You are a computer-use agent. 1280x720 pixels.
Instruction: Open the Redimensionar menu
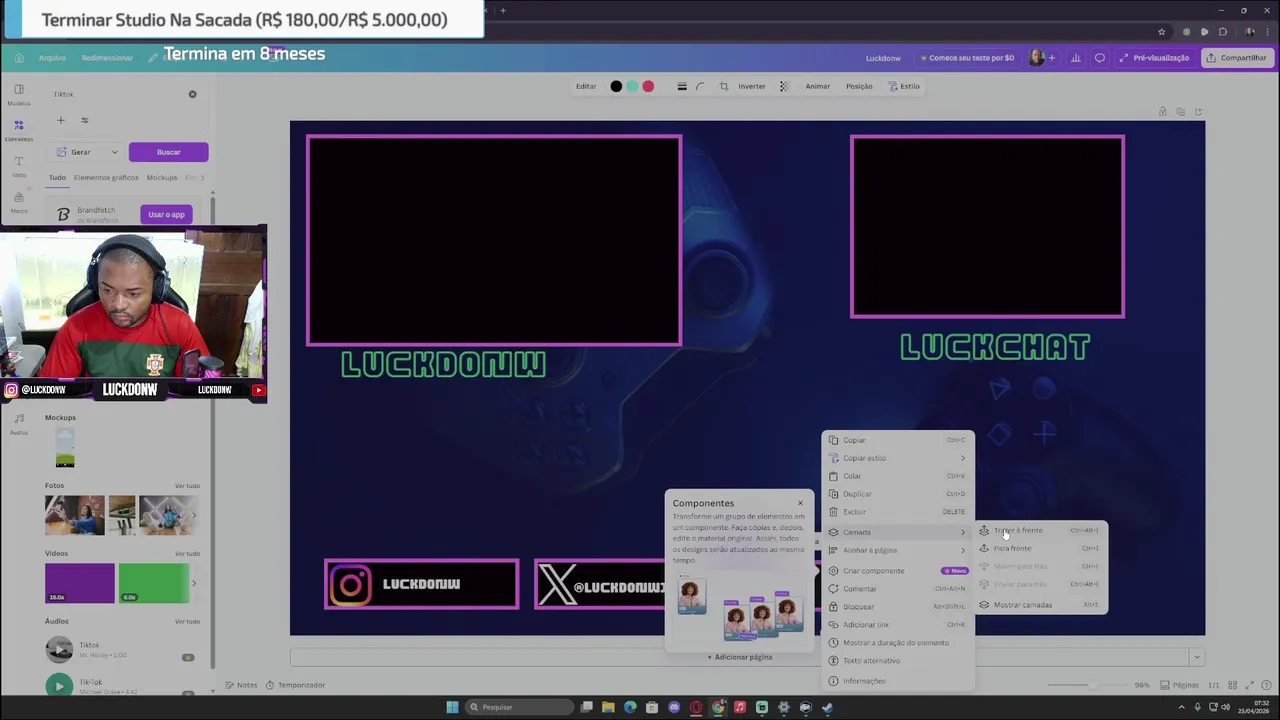coord(107,58)
